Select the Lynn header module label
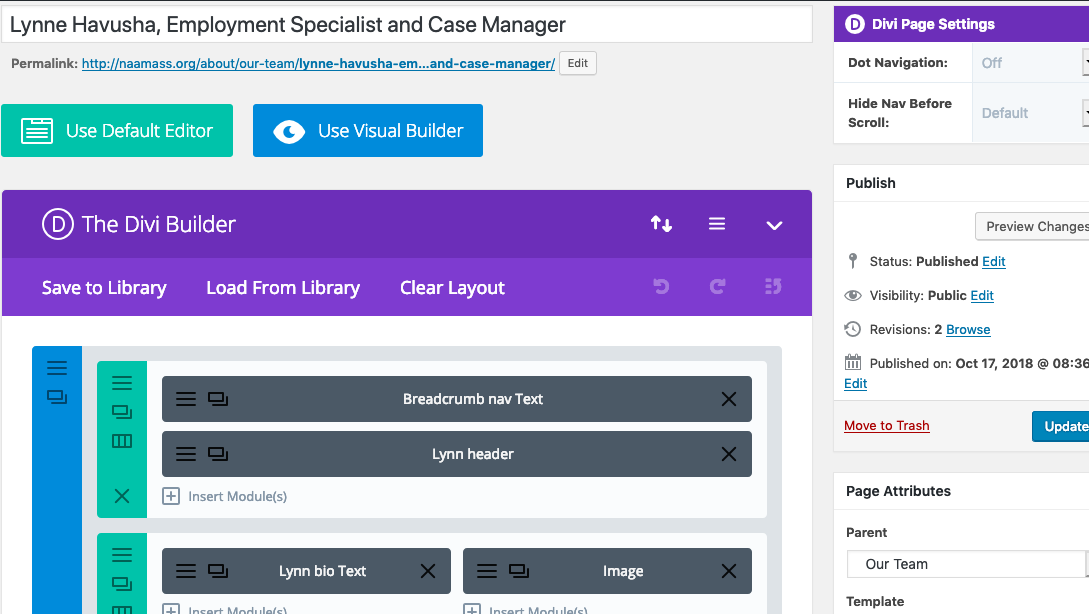 [473, 454]
